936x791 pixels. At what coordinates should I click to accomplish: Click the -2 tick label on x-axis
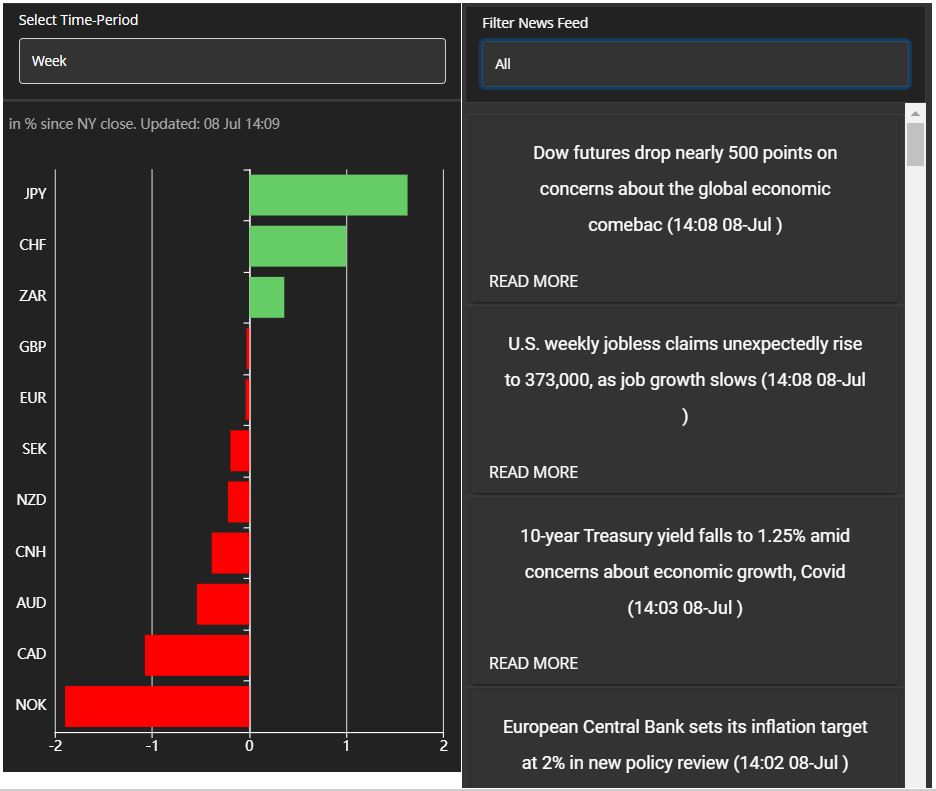click(x=55, y=746)
